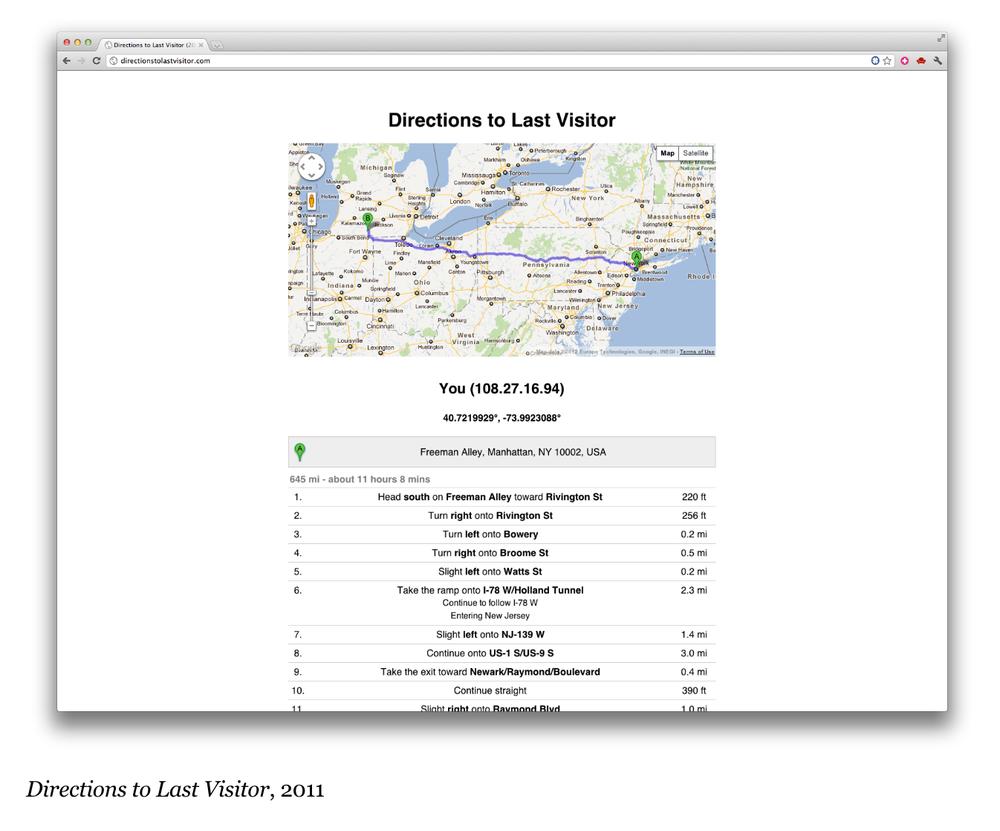Viewport: 1000px width, 831px height.
Task: Close the Directions to Last Visitor tab
Action: coord(200,45)
